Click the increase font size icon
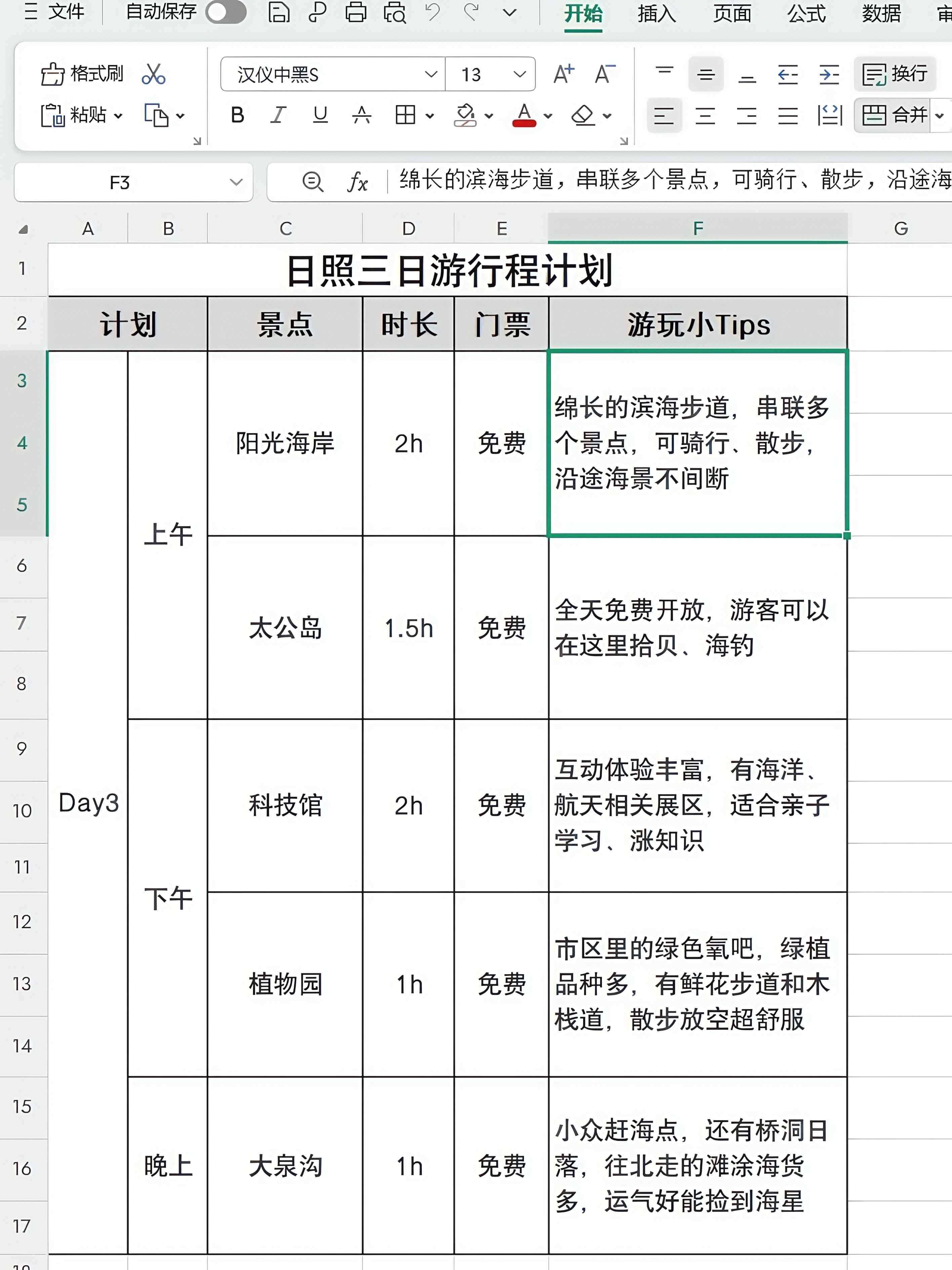This screenshot has height=1270, width=952. 563,74
